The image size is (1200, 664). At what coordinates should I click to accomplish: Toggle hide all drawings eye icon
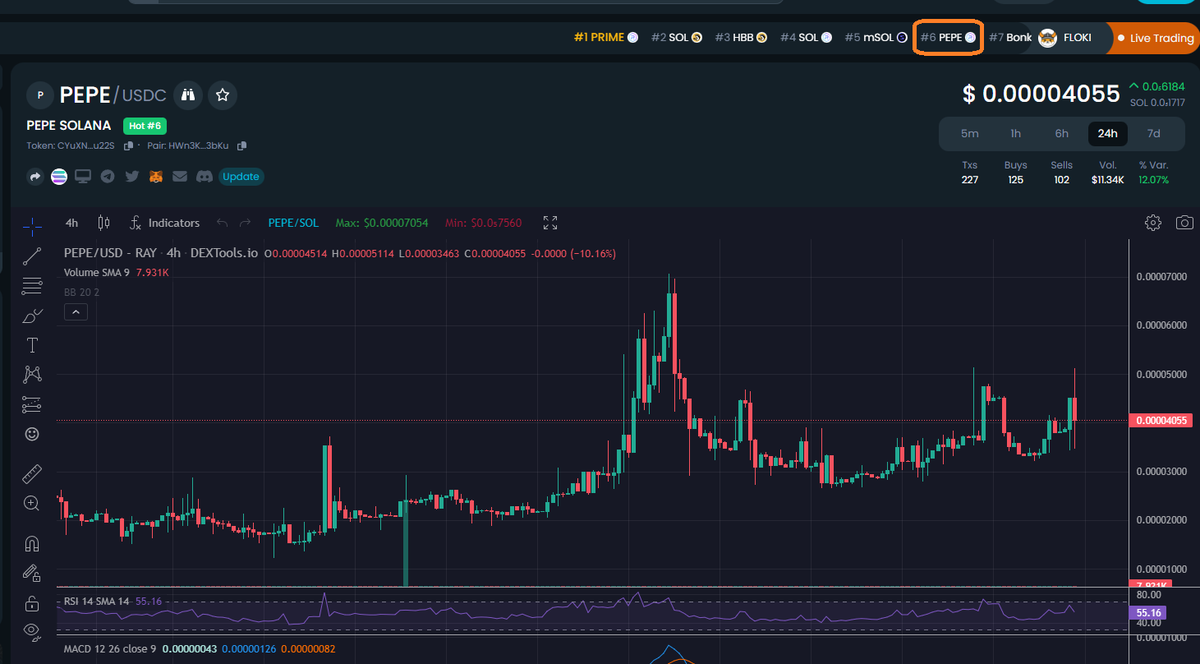[32, 632]
